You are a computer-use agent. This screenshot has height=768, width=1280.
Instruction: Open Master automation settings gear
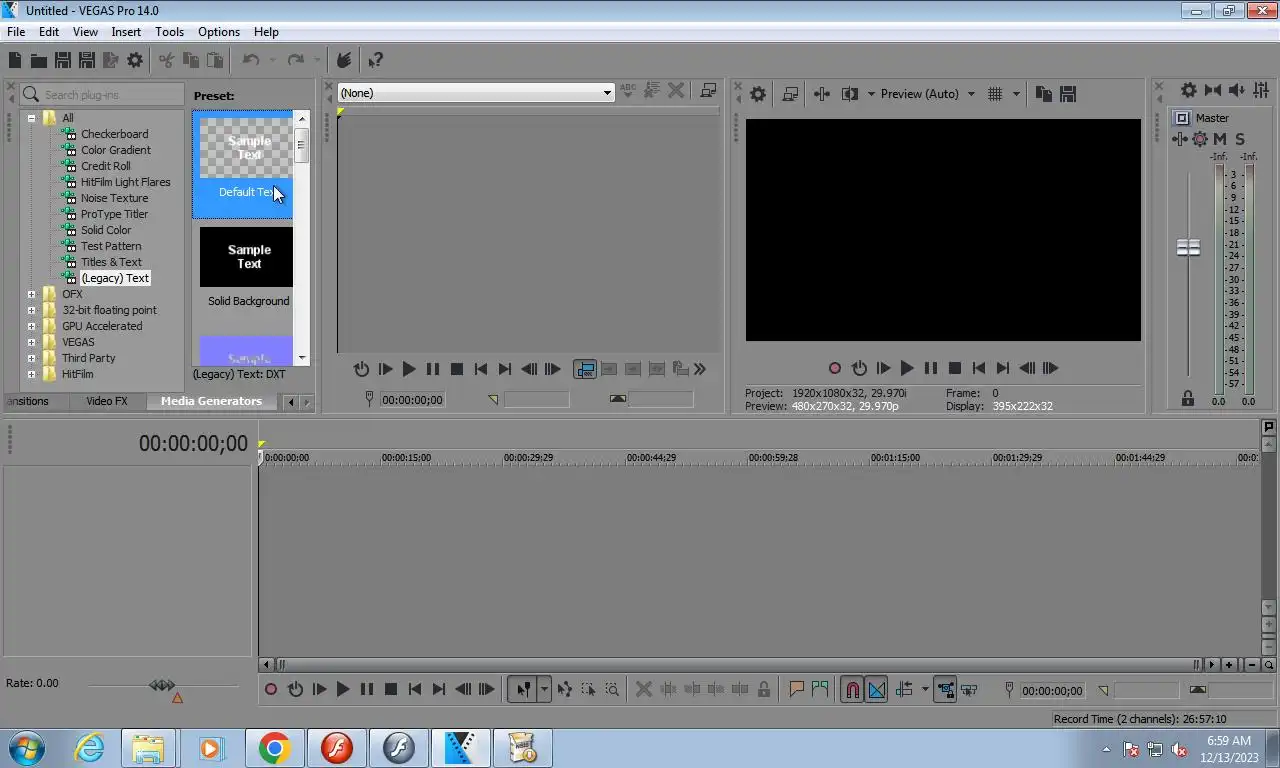pos(1200,139)
